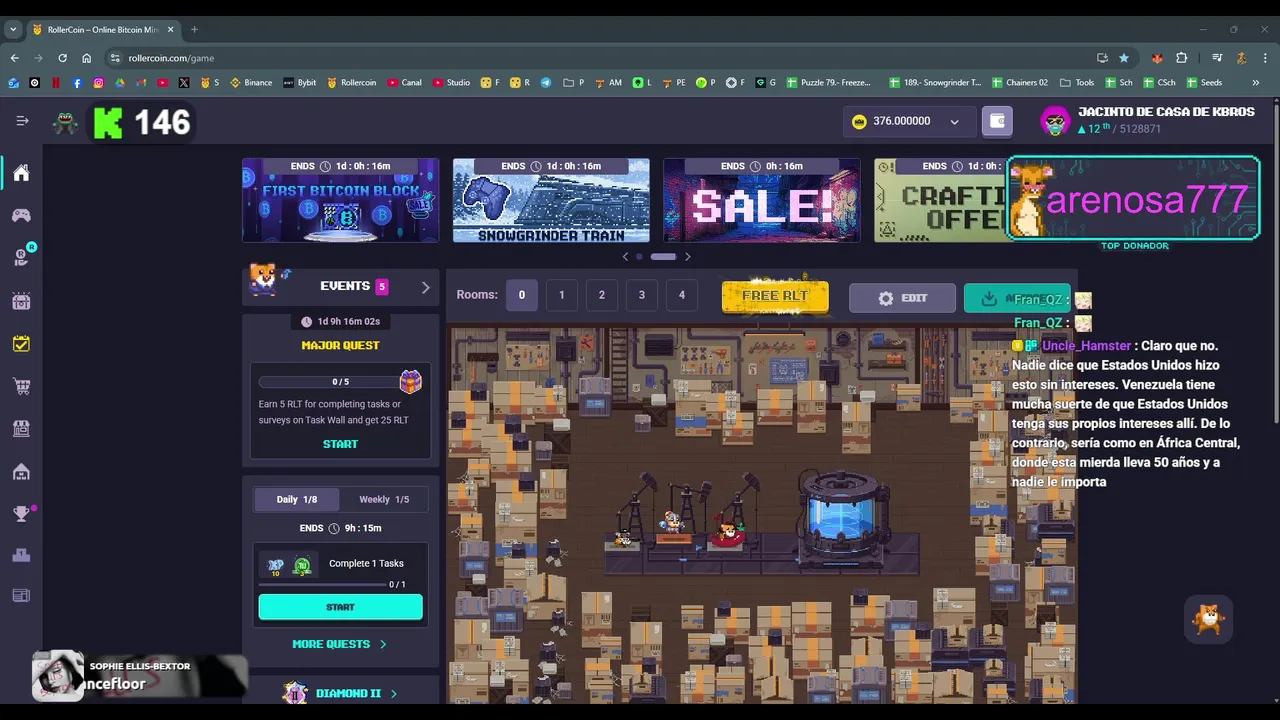Image resolution: width=1280 pixels, height=720 pixels.
Task: Select the Daily 1/8 quests tab
Action: (x=296, y=499)
